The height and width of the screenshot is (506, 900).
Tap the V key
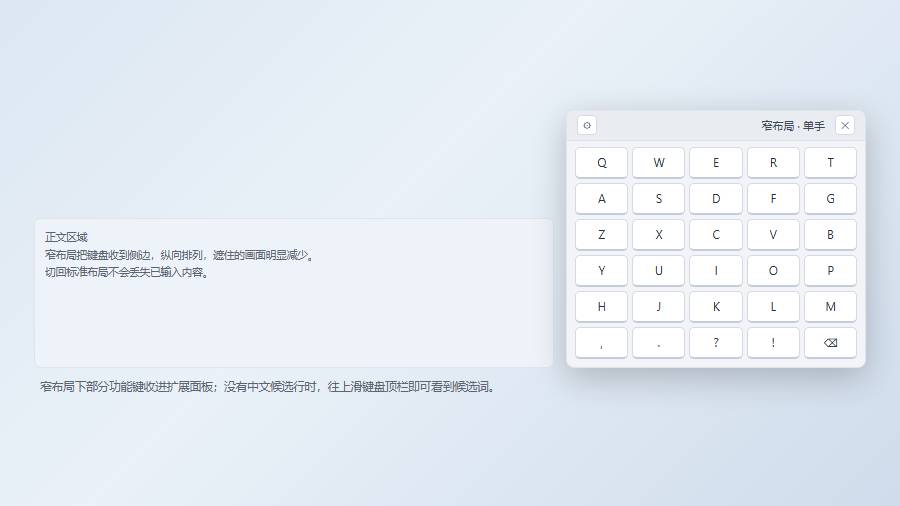[x=773, y=235]
